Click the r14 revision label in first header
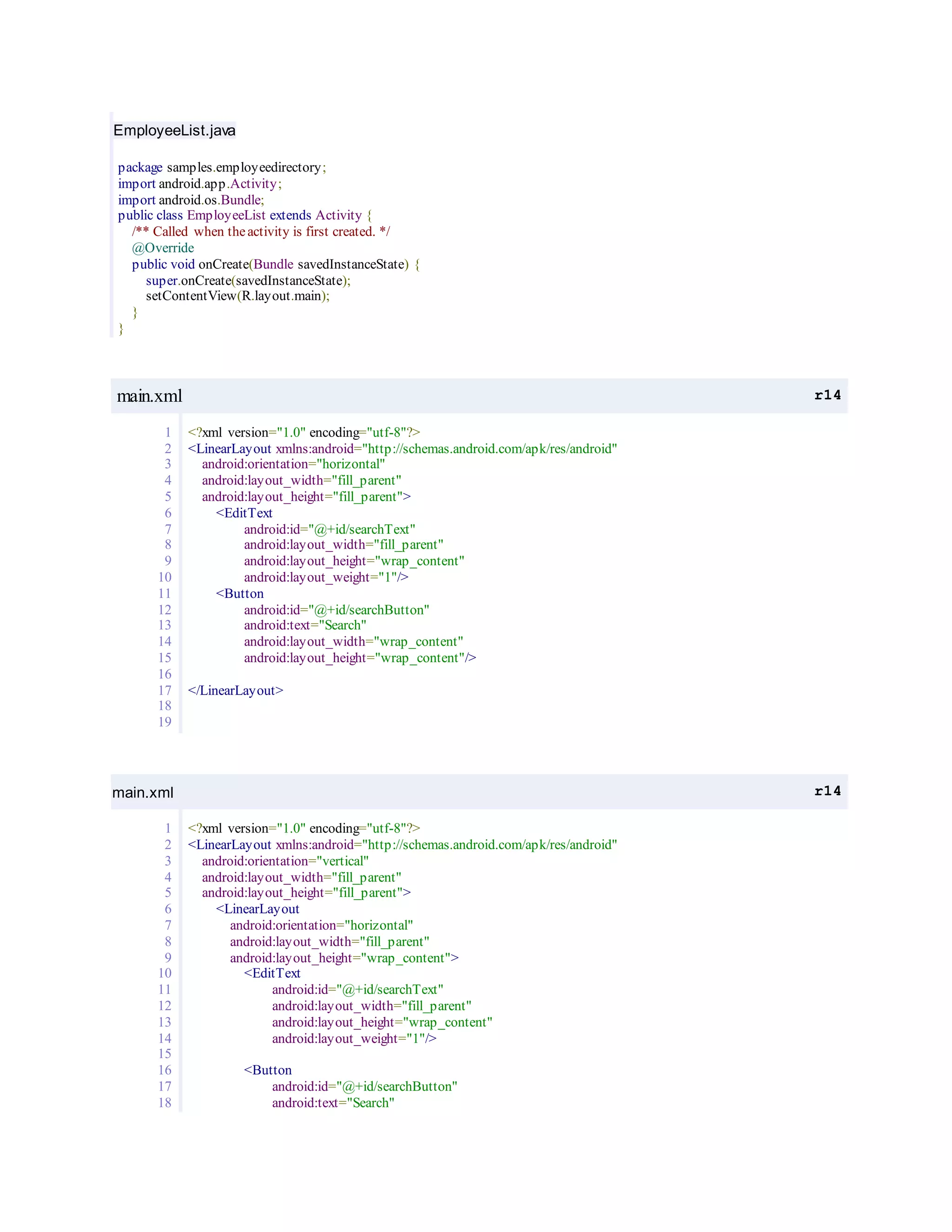The image size is (952, 1232). point(827,395)
